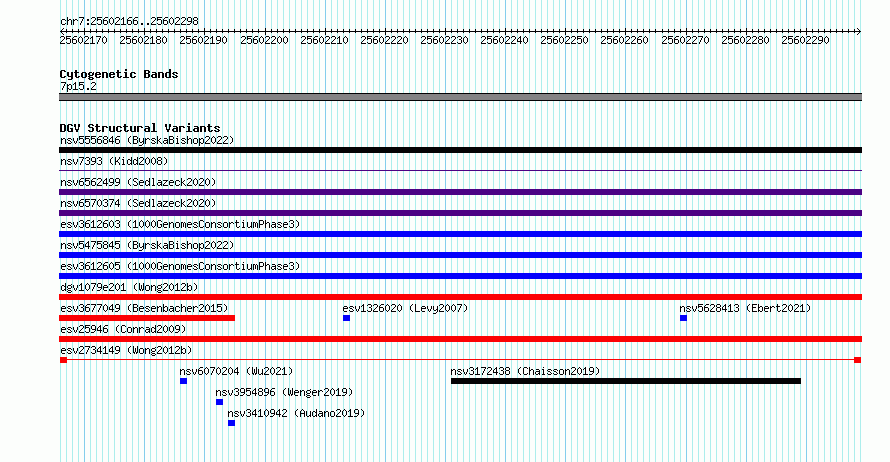The image size is (890, 462).
Task: Click ruler position 25602280
Action: pos(745,40)
